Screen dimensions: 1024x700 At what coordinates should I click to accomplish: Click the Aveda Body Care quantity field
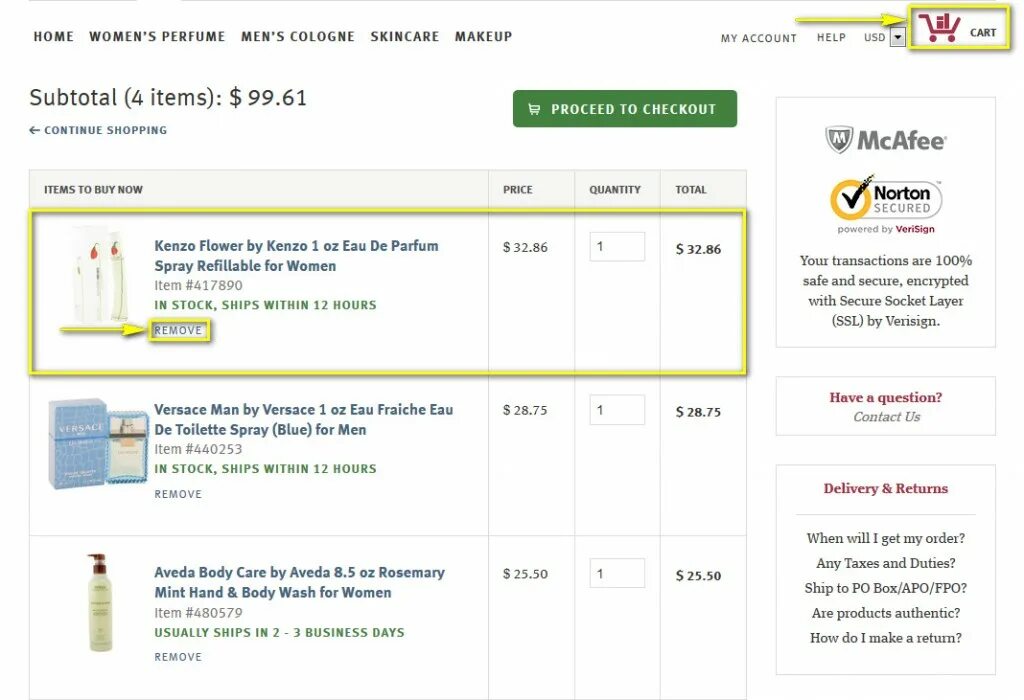tap(617, 573)
